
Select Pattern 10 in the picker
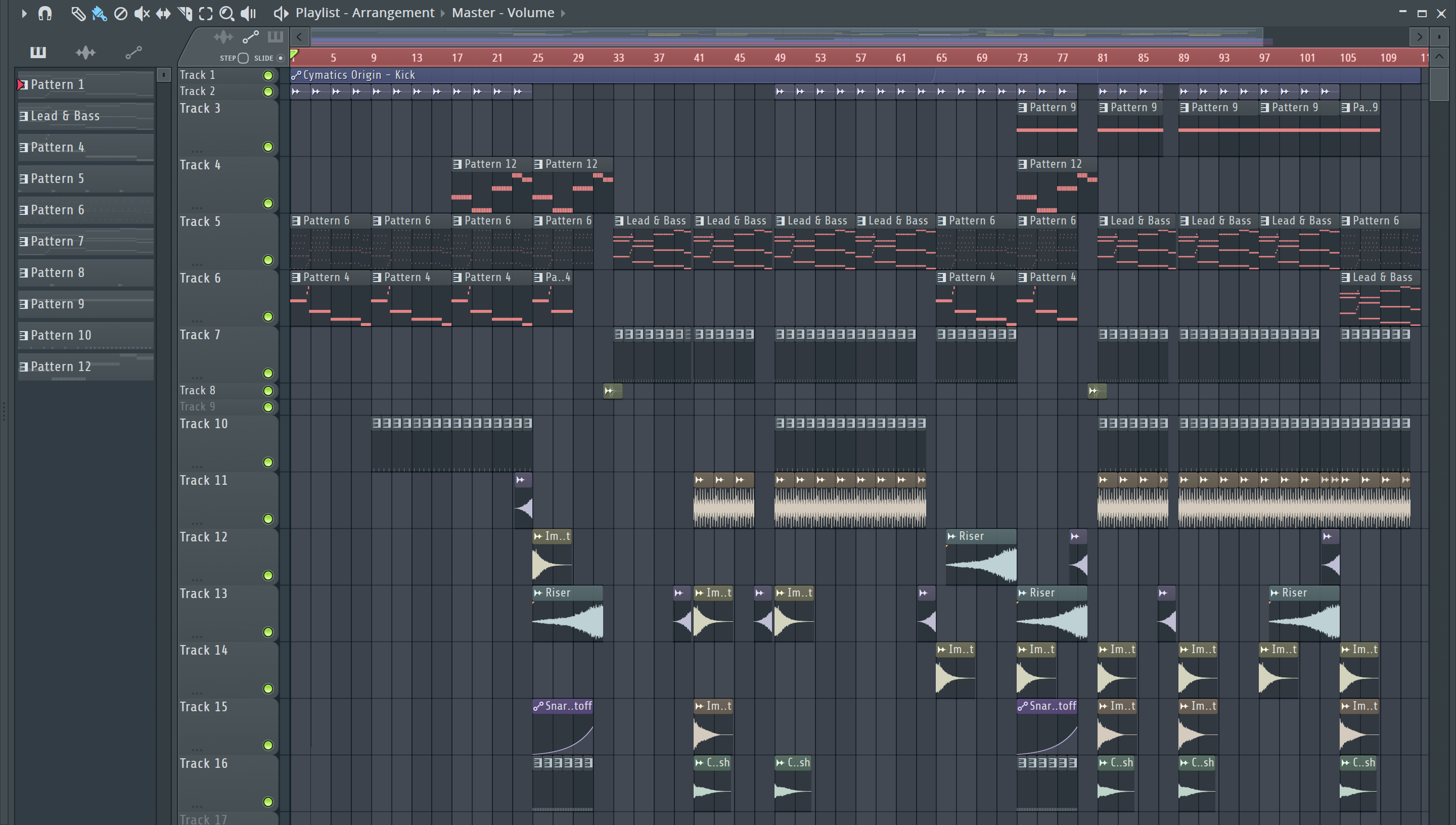(x=85, y=336)
